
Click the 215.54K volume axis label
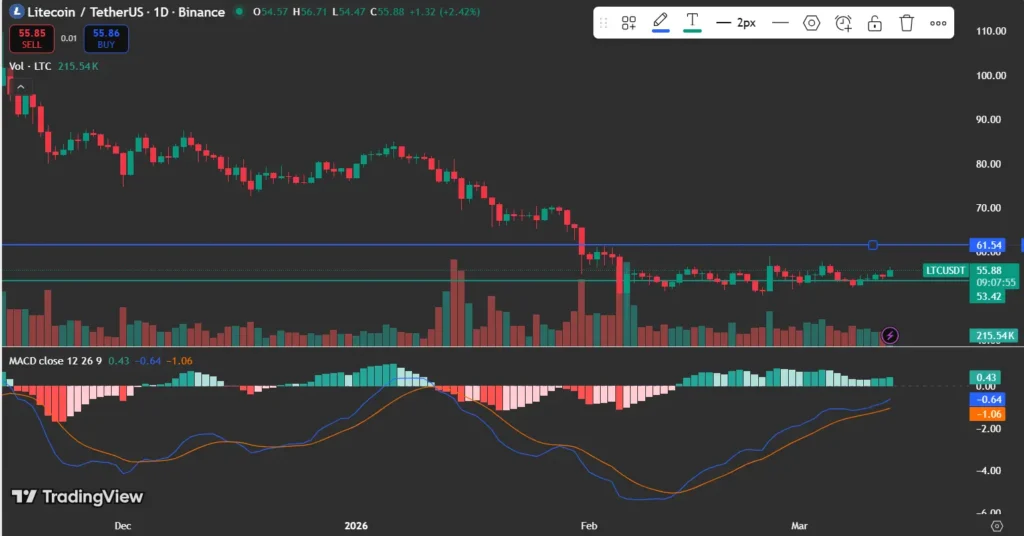[x=994, y=336]
